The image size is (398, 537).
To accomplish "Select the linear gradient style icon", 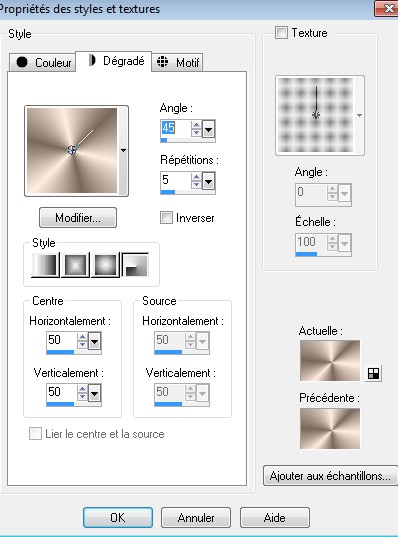I will coord(45,265).
